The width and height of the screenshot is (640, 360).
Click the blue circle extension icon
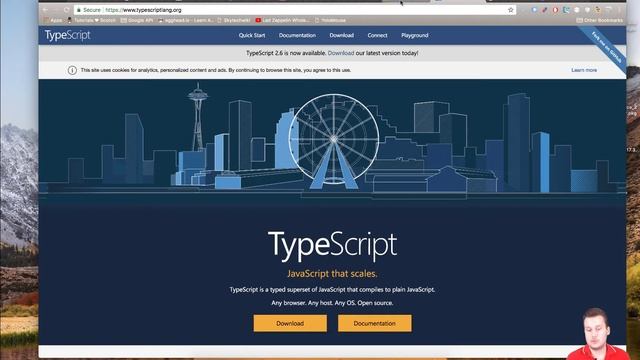(x=534, y=10)
